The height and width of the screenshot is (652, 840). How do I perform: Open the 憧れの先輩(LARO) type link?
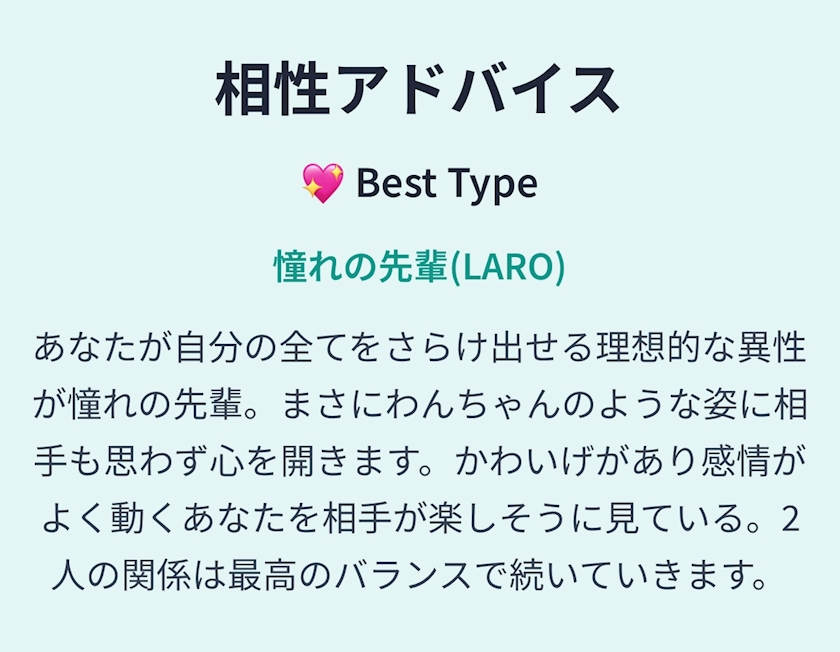419,267
